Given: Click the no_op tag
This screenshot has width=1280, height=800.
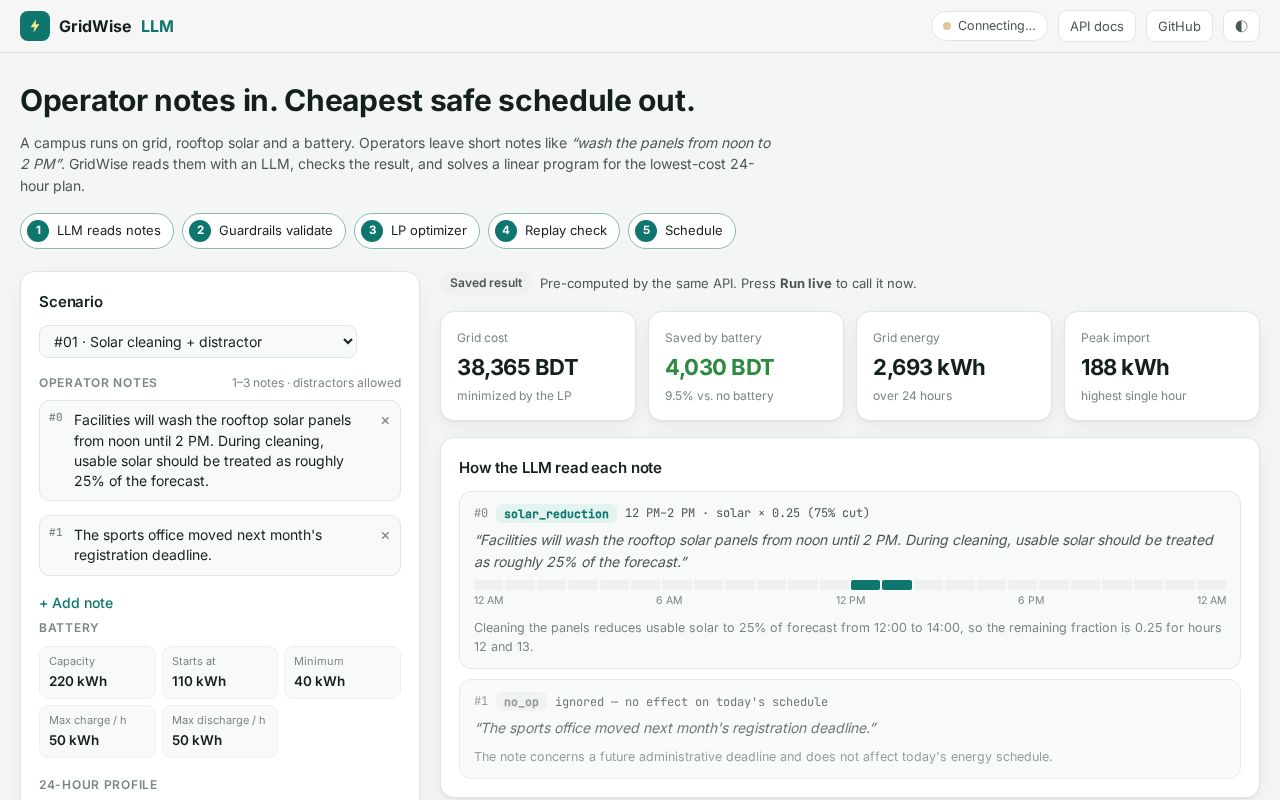Looking at the screenshot, I should pos(521,702).
